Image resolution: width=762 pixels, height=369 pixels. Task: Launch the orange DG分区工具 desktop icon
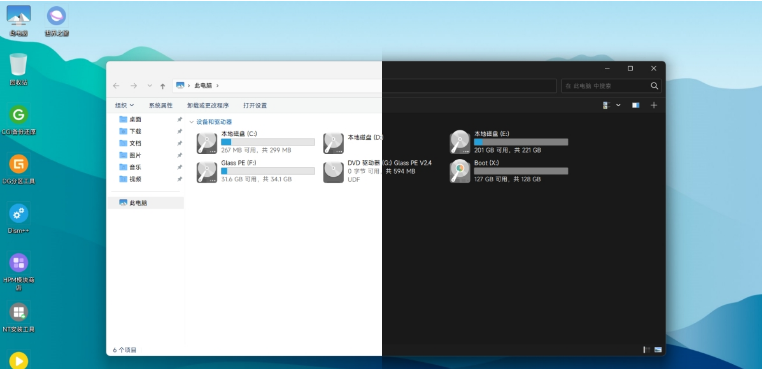tap(18, 169)
